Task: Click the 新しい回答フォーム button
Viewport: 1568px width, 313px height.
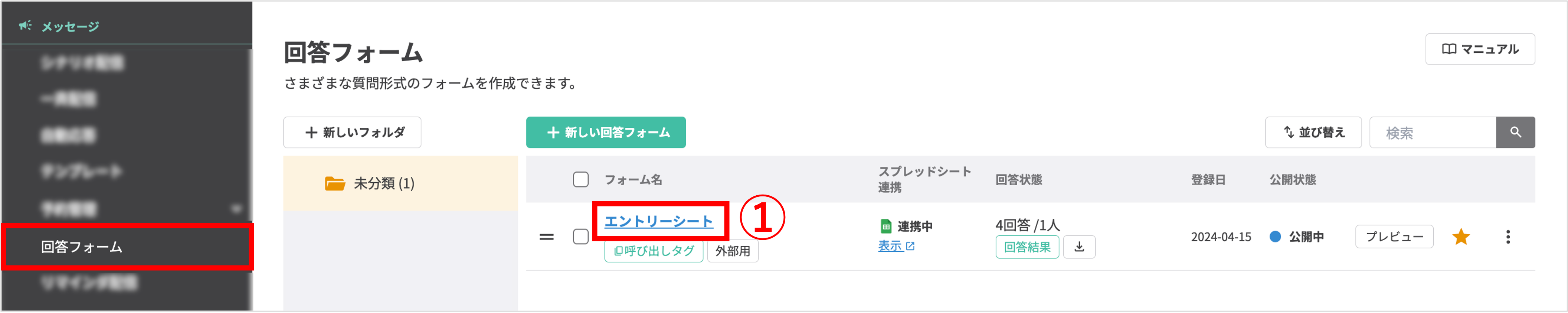Action: click(606, 132)
